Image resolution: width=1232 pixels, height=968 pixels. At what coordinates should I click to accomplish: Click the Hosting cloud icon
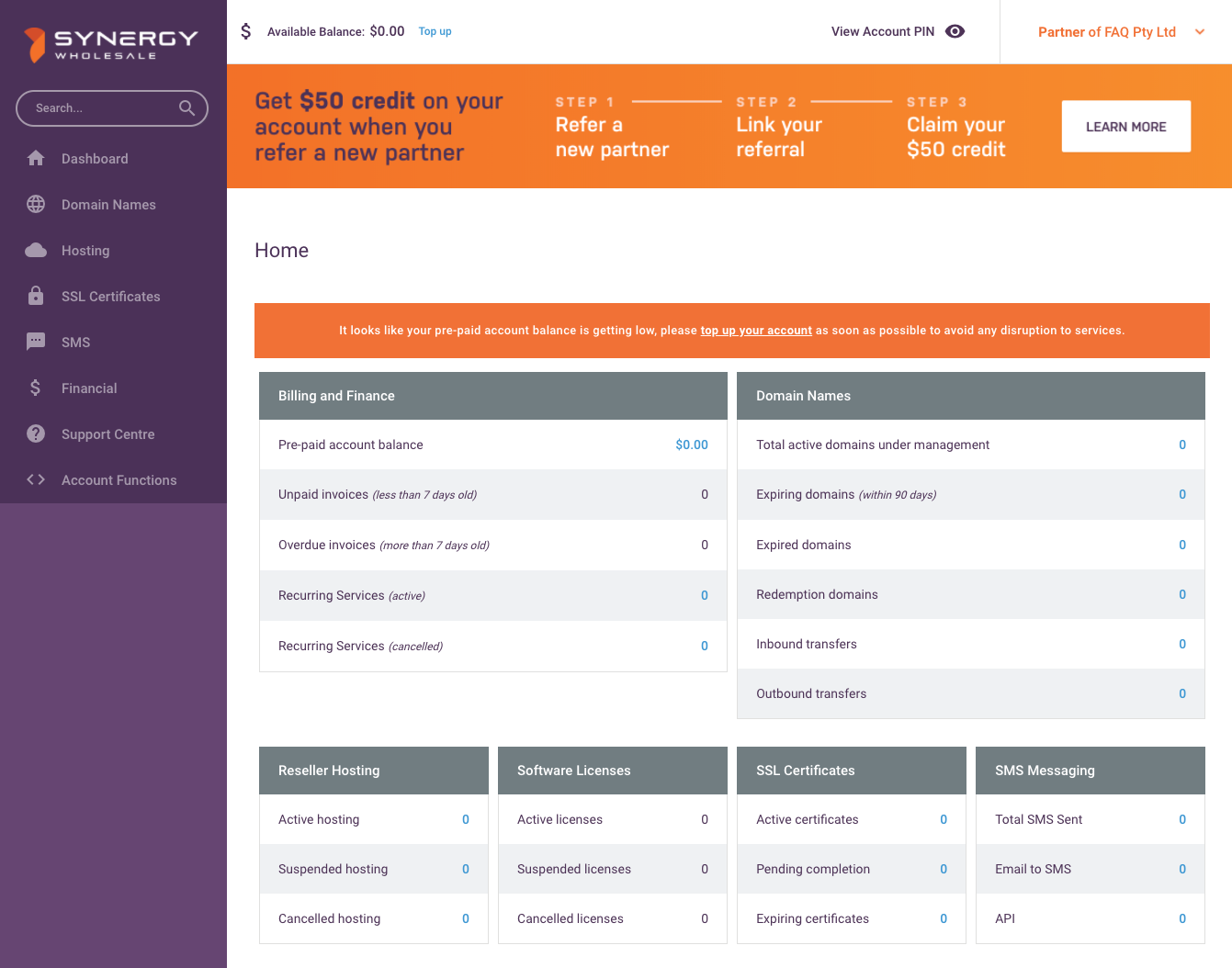[36, 250]
